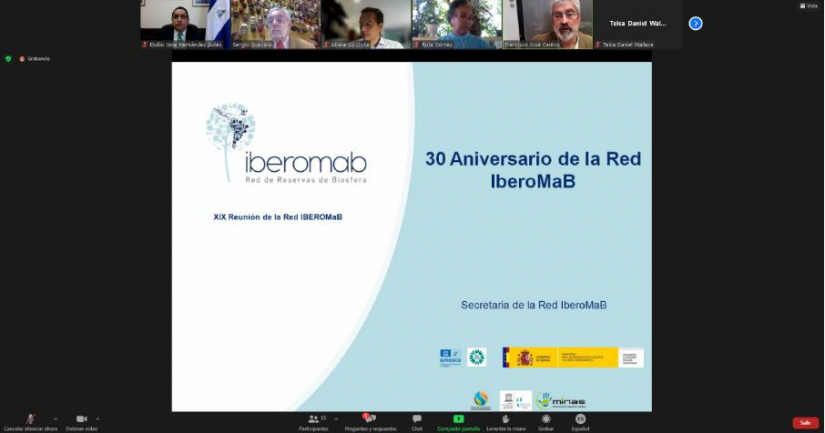The height and width of the screenshot is (433, 825).
Task: Click the Grabando recording indicator
Action: [35, 59]
